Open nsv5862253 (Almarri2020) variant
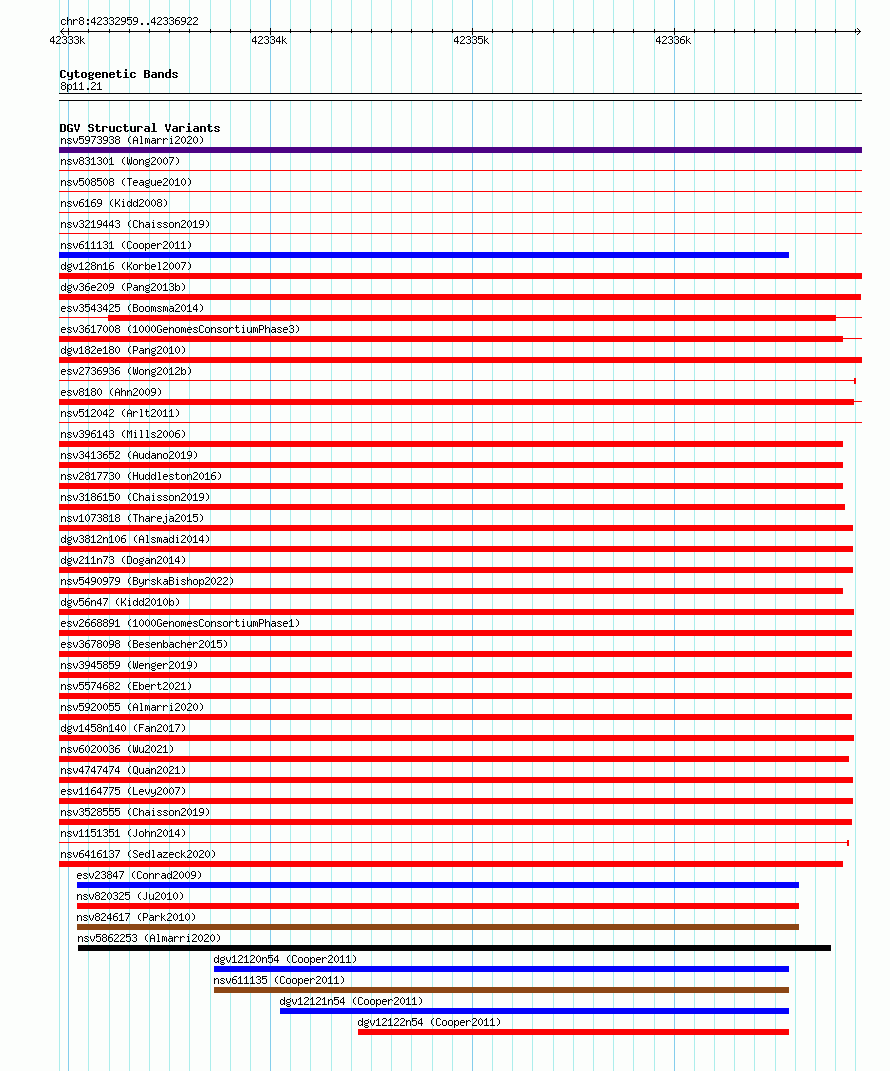The image size is (890, 1071). (x=149, y=938)
